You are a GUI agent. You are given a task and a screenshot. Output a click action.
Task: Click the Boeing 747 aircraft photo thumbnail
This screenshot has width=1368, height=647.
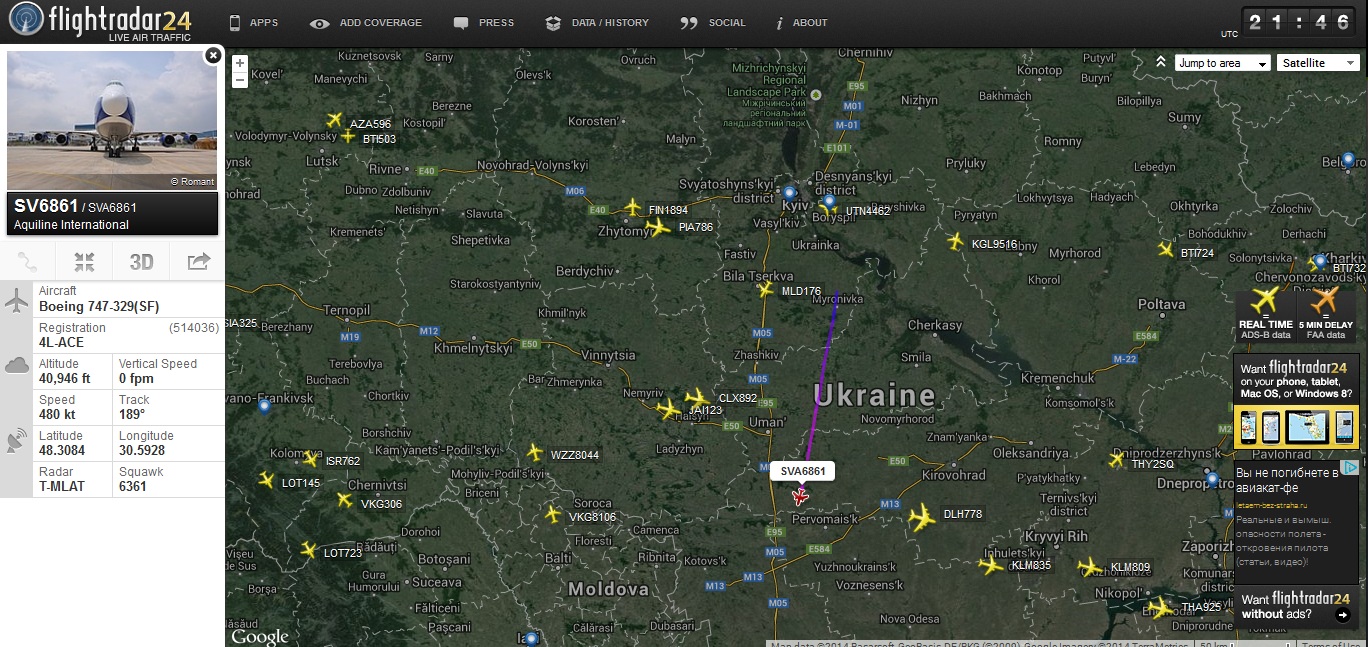112,120
